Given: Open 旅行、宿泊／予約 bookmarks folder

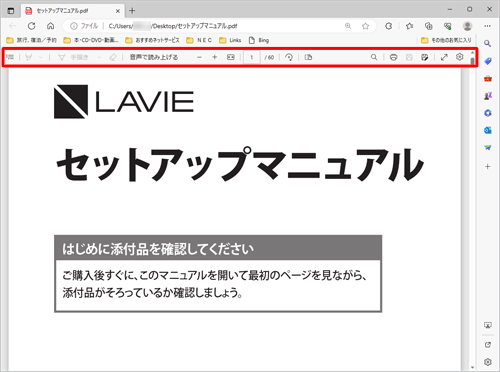Looking at the screenshot, I should [x=32, y=40].
